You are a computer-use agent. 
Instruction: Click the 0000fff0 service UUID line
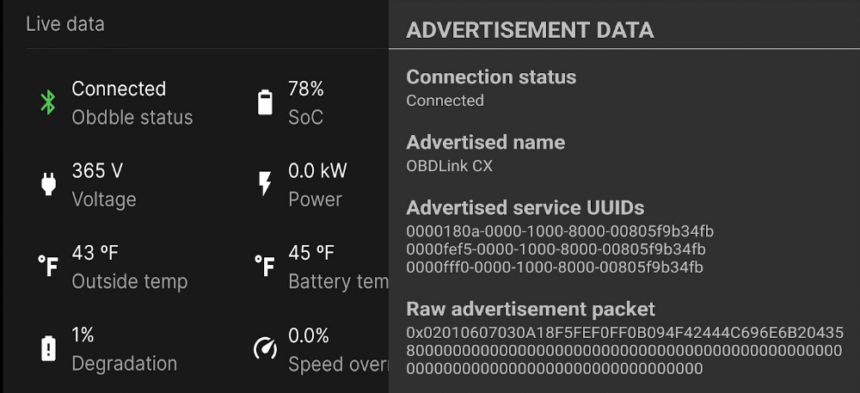(x=555, y=267)
